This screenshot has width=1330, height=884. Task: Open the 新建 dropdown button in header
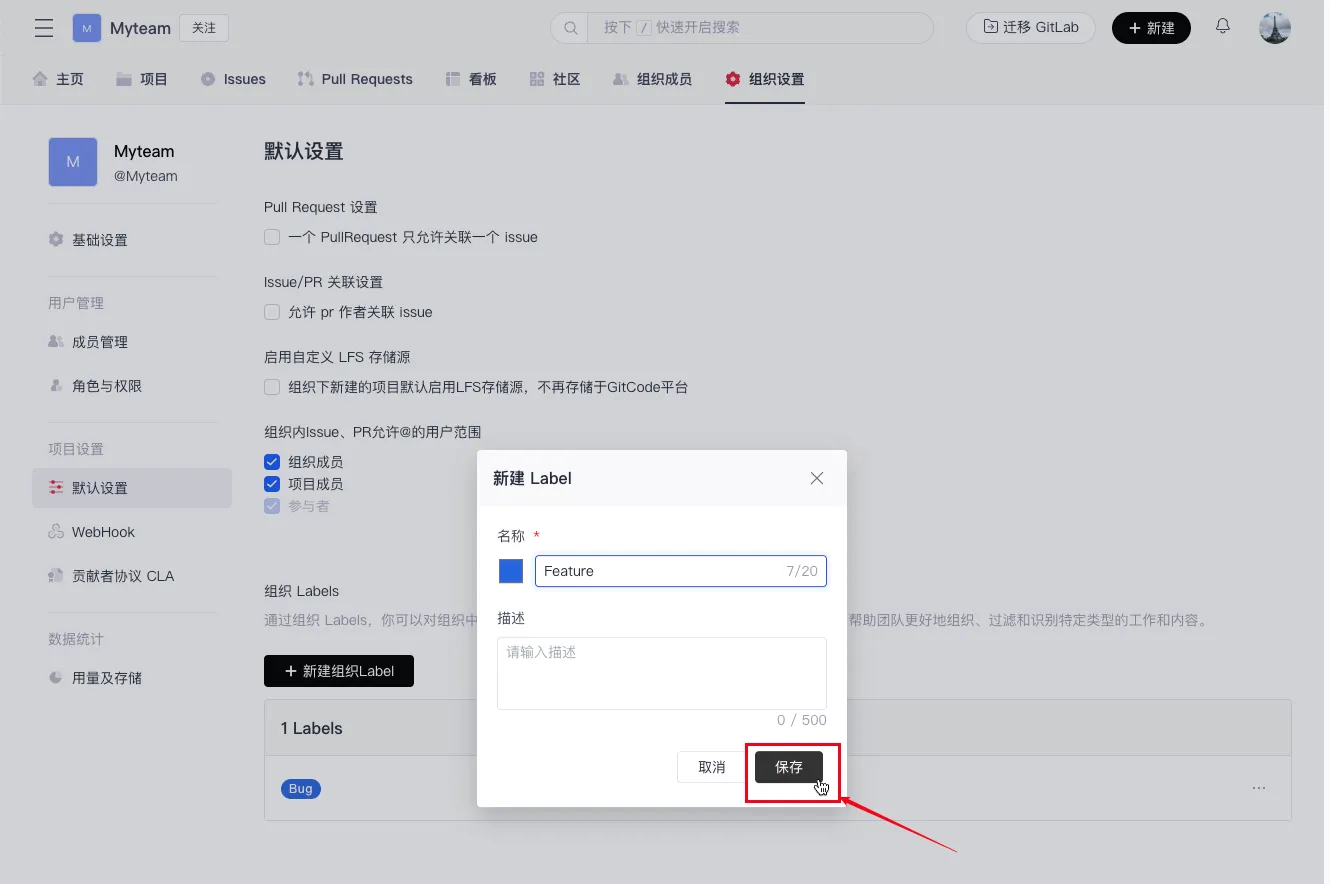(x=1151, y=28)
